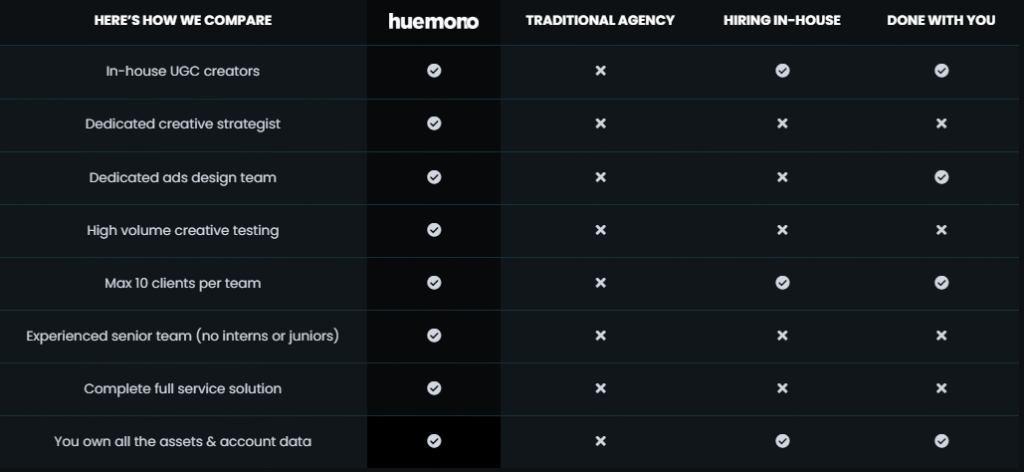
Task: Click Hiring In-House checkmark for asset ownership row
Action: click(x=782, y=441)
